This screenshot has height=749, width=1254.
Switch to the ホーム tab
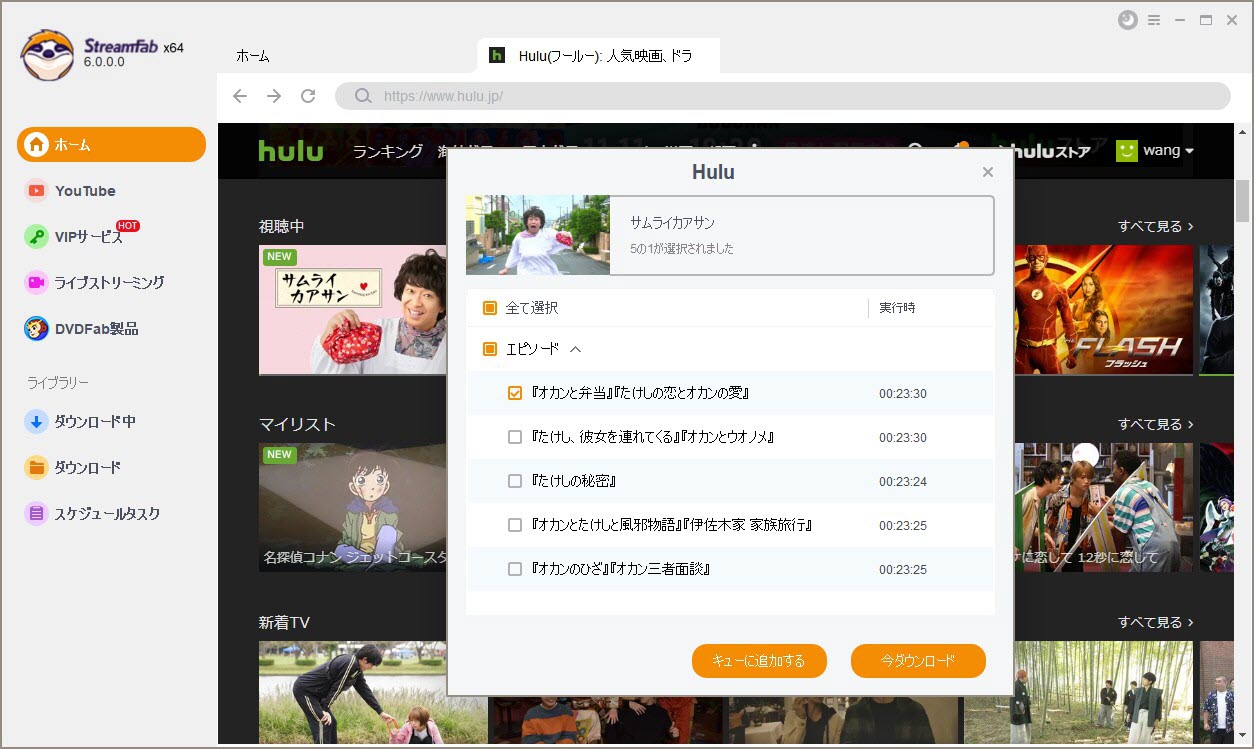tap(253, 56)
